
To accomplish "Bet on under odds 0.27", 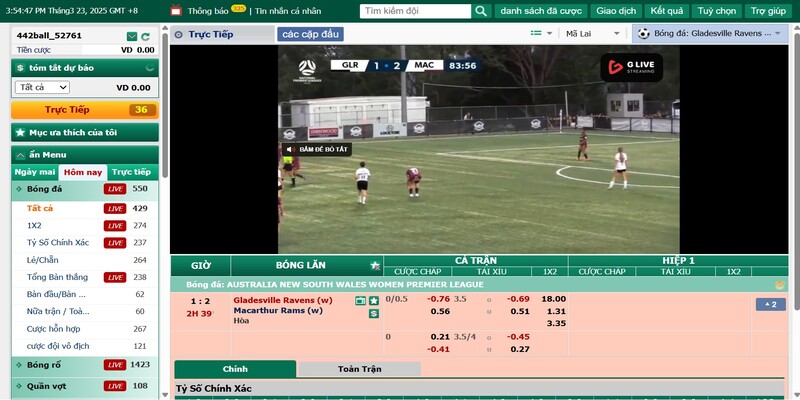I will pos(520,349).
